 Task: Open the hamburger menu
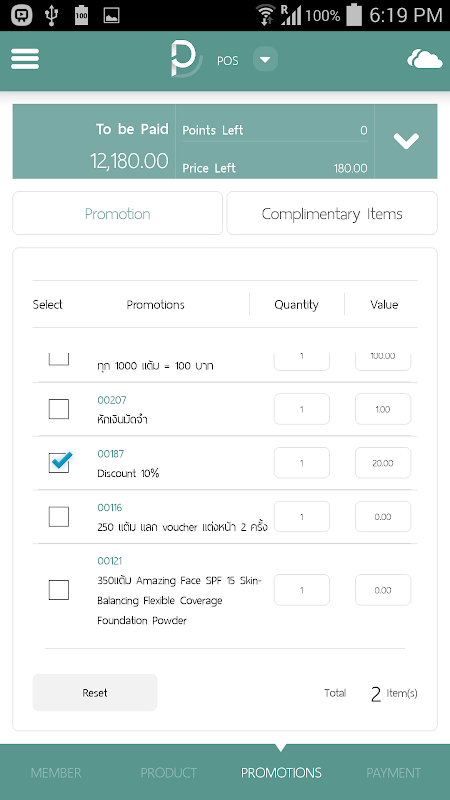tap(25, 59)
